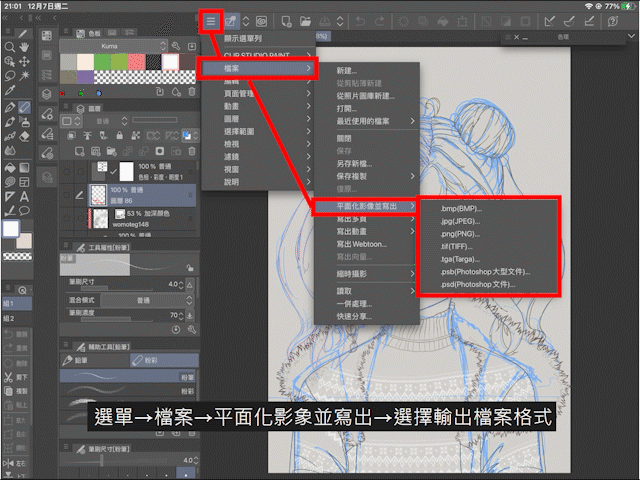Open the help question mark icon
This screenshot has height=480, width=640.
click(613, 21)
